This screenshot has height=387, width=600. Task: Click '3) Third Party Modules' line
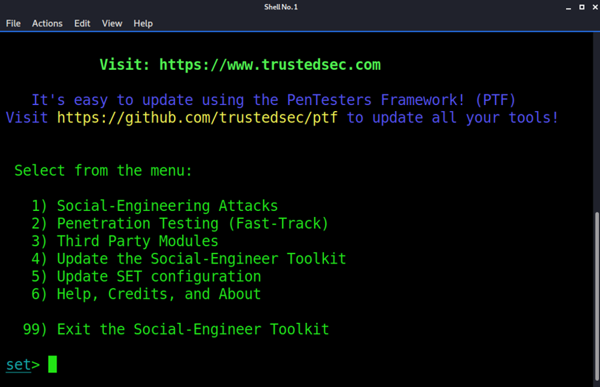(125, 241)
